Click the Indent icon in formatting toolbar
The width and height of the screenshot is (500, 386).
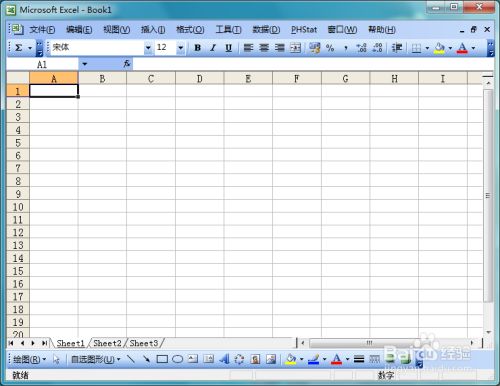(x=397, y=48)
